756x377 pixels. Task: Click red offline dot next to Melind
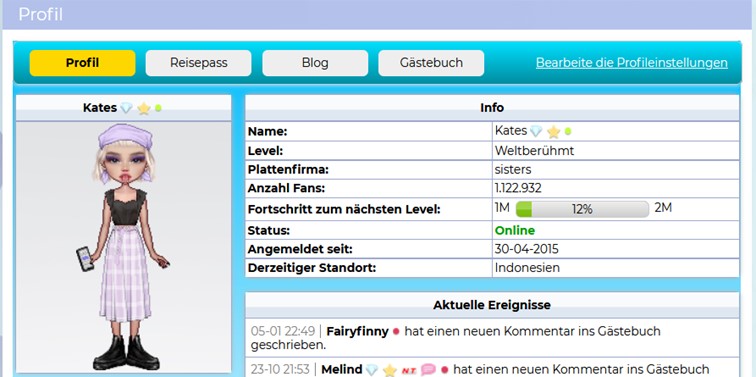click(445, 370)
